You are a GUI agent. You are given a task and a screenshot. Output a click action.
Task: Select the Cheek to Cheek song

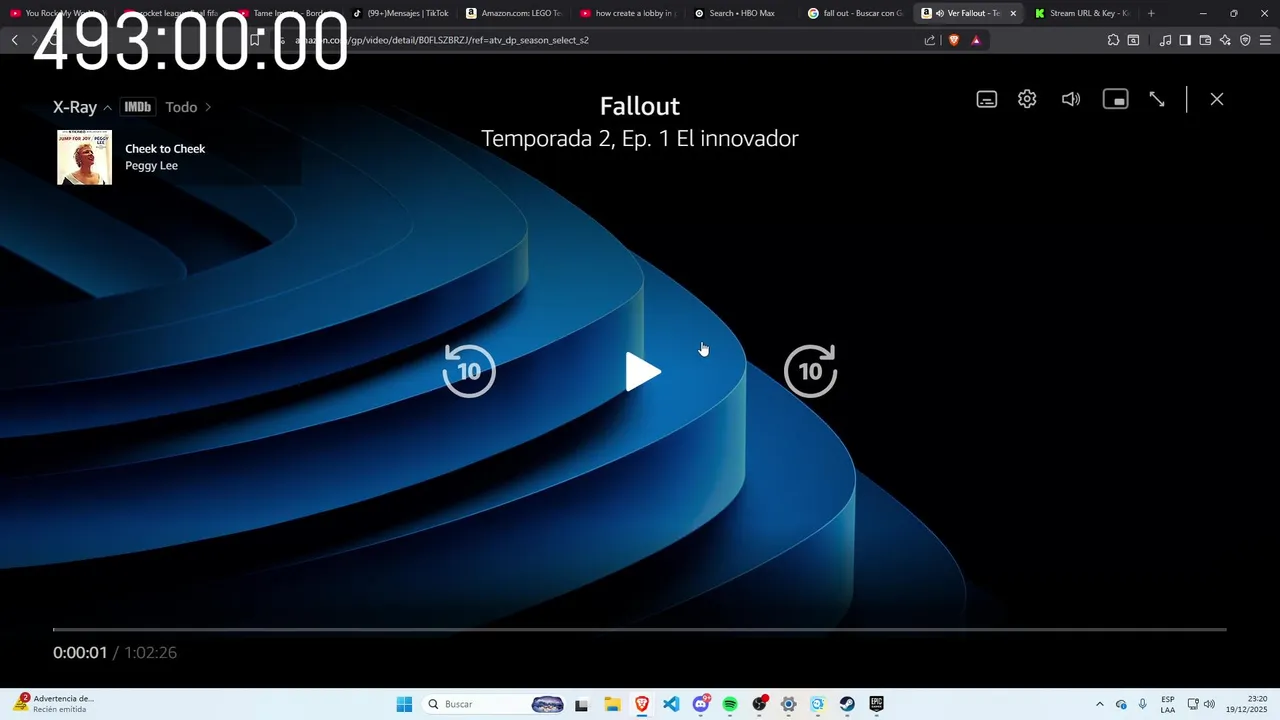click(165, 149)
